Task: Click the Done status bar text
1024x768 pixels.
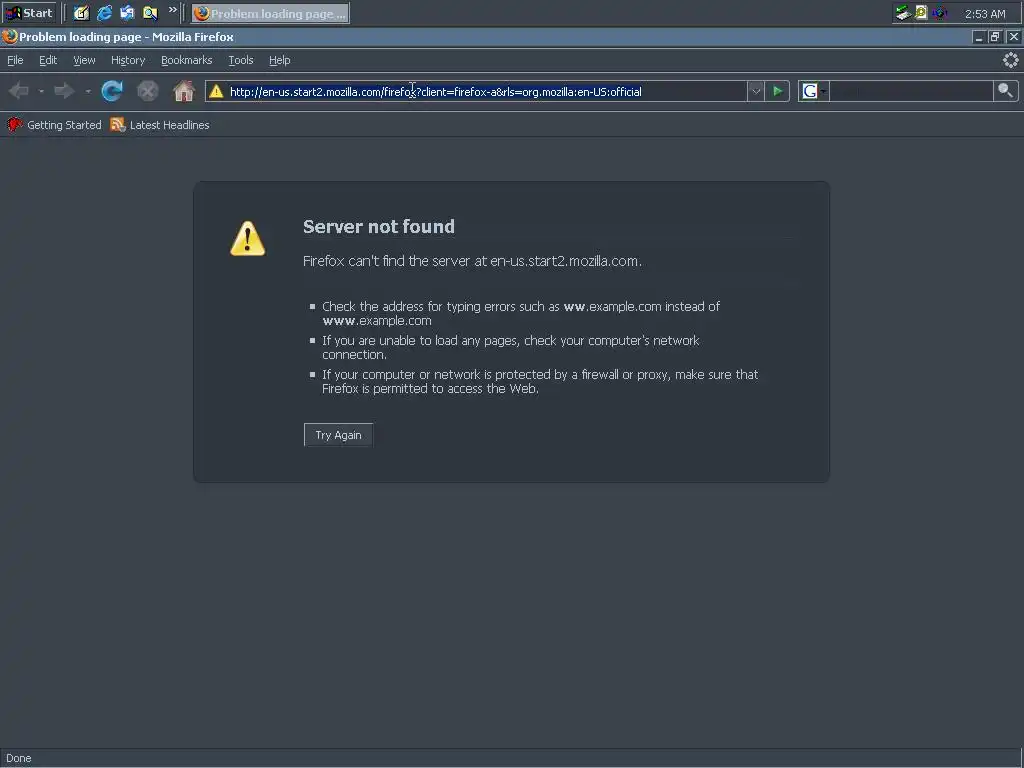Action: [x=18, y=758]
